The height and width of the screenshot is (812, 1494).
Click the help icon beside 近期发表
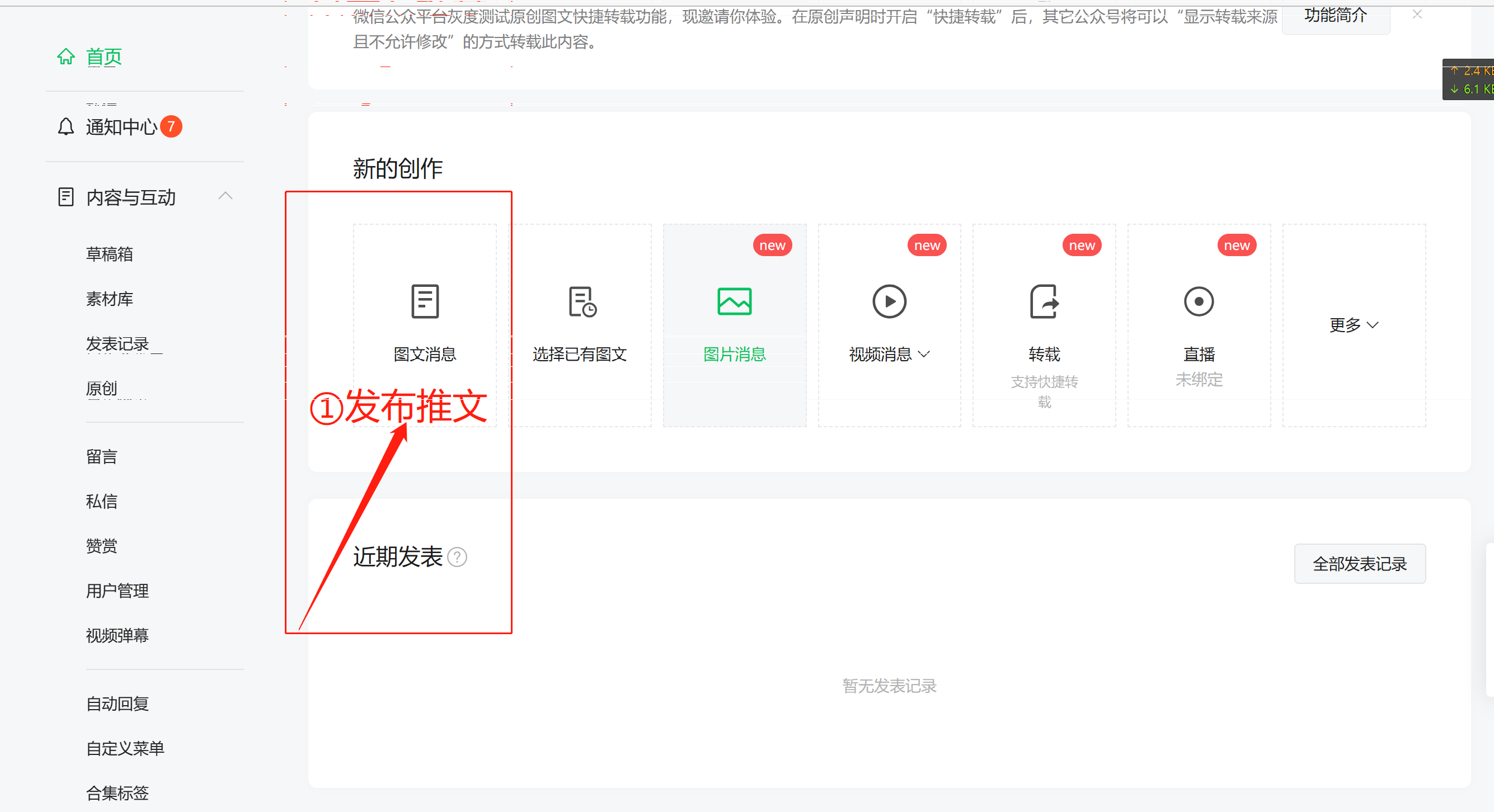pyautogui.click(x=457, y=557)
